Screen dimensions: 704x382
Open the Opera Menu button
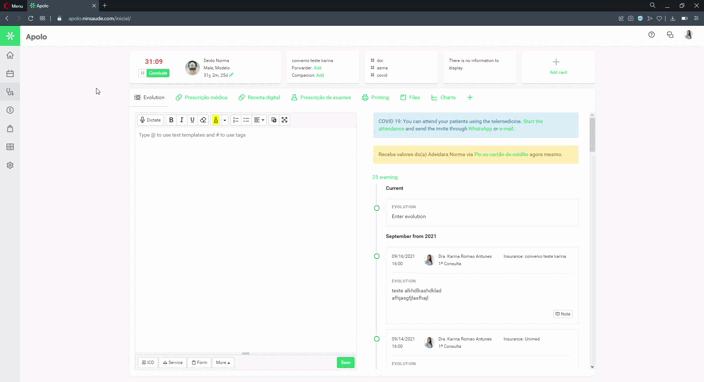13,6
